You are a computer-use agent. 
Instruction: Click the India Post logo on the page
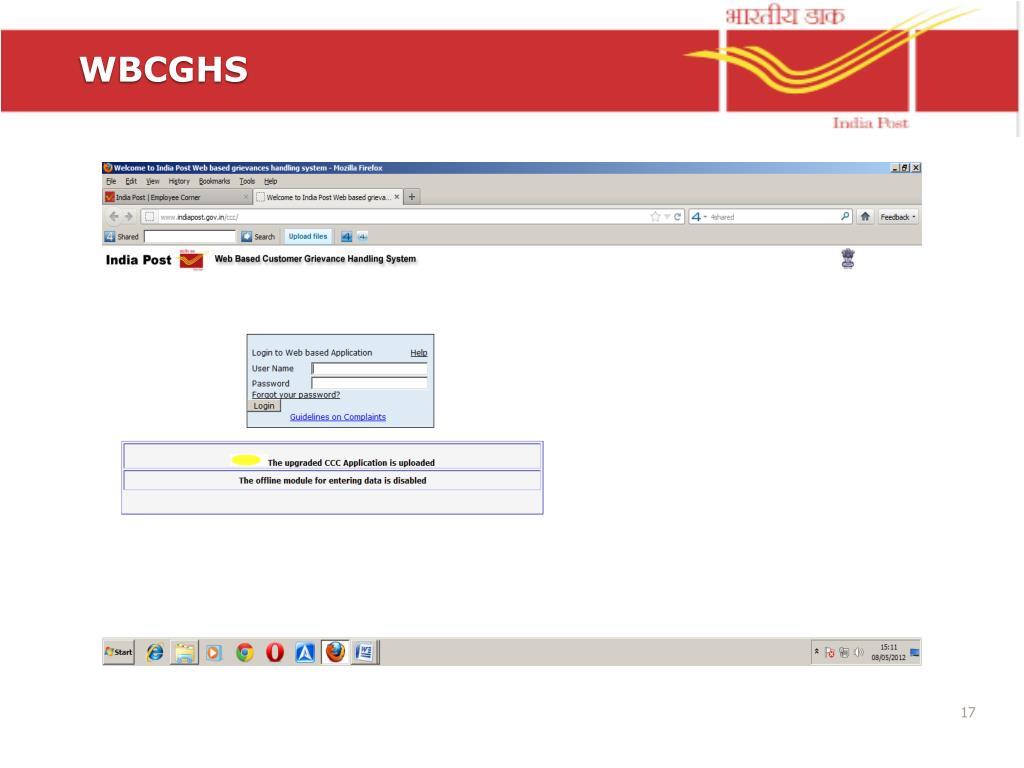(191, 259)
